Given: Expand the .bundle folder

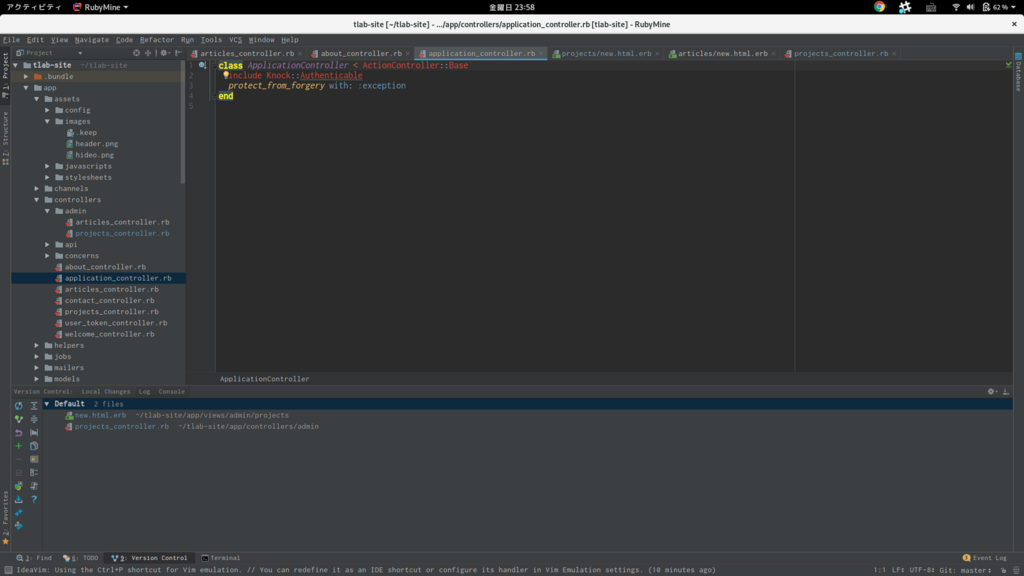Looking at the screenshot, I should tap(26, 76).
